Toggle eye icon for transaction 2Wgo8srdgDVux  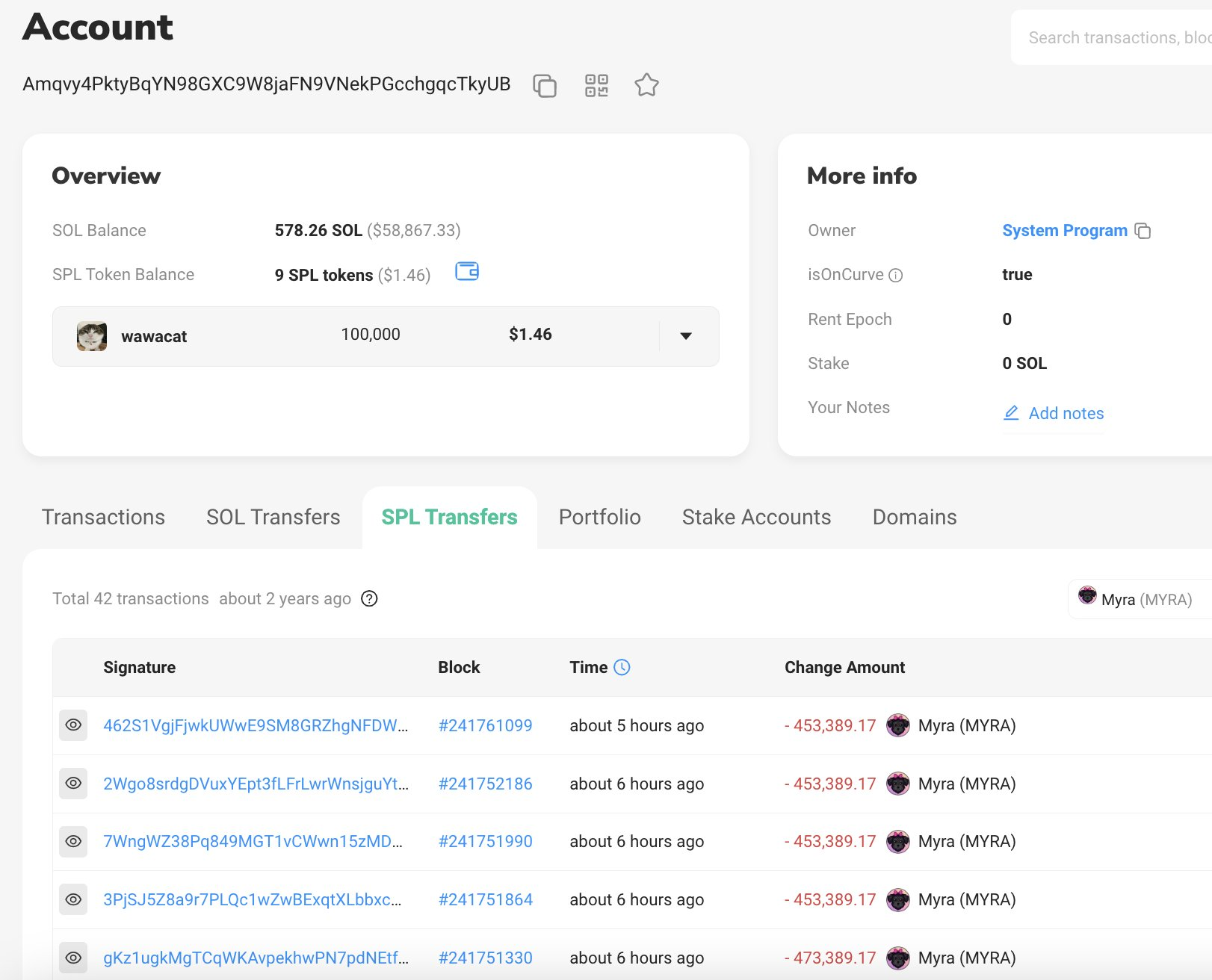[73, 784]
